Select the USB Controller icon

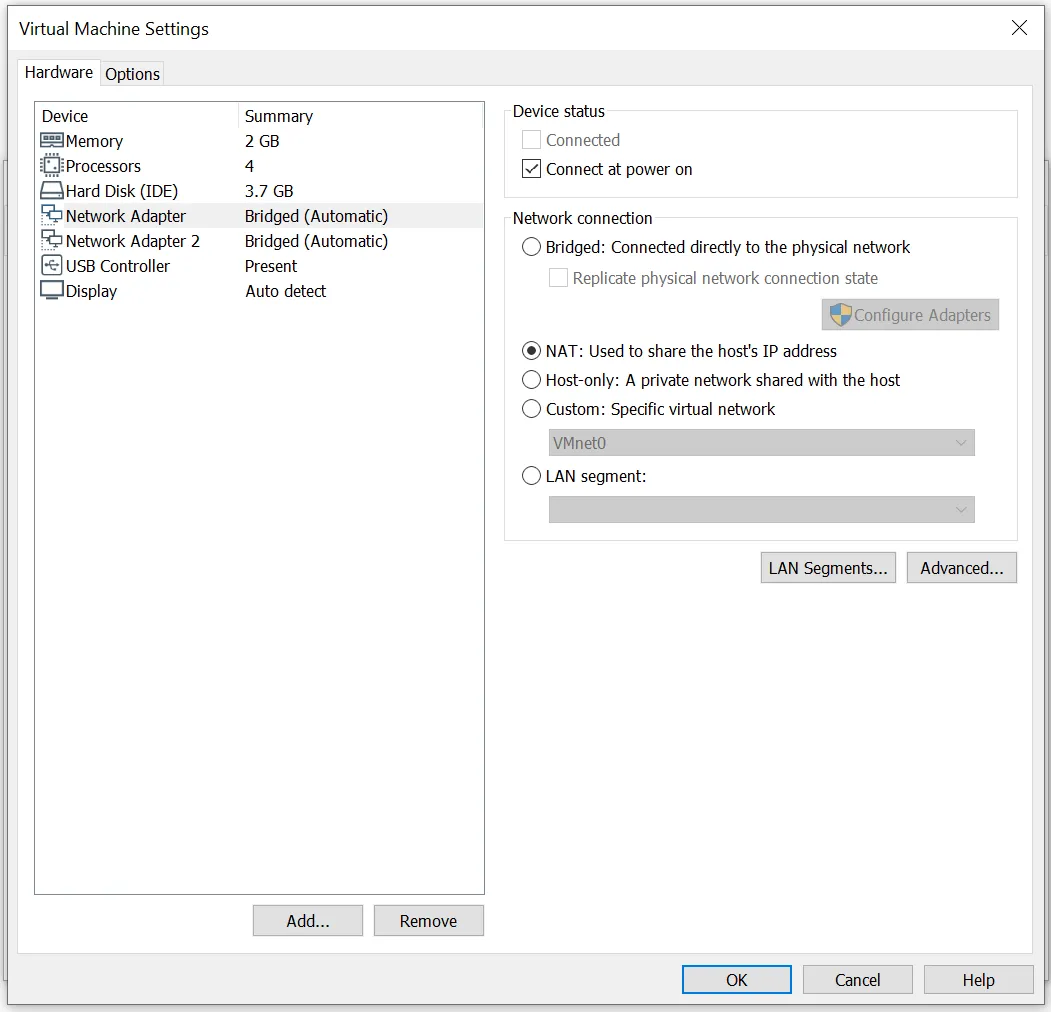pos(52,266)
